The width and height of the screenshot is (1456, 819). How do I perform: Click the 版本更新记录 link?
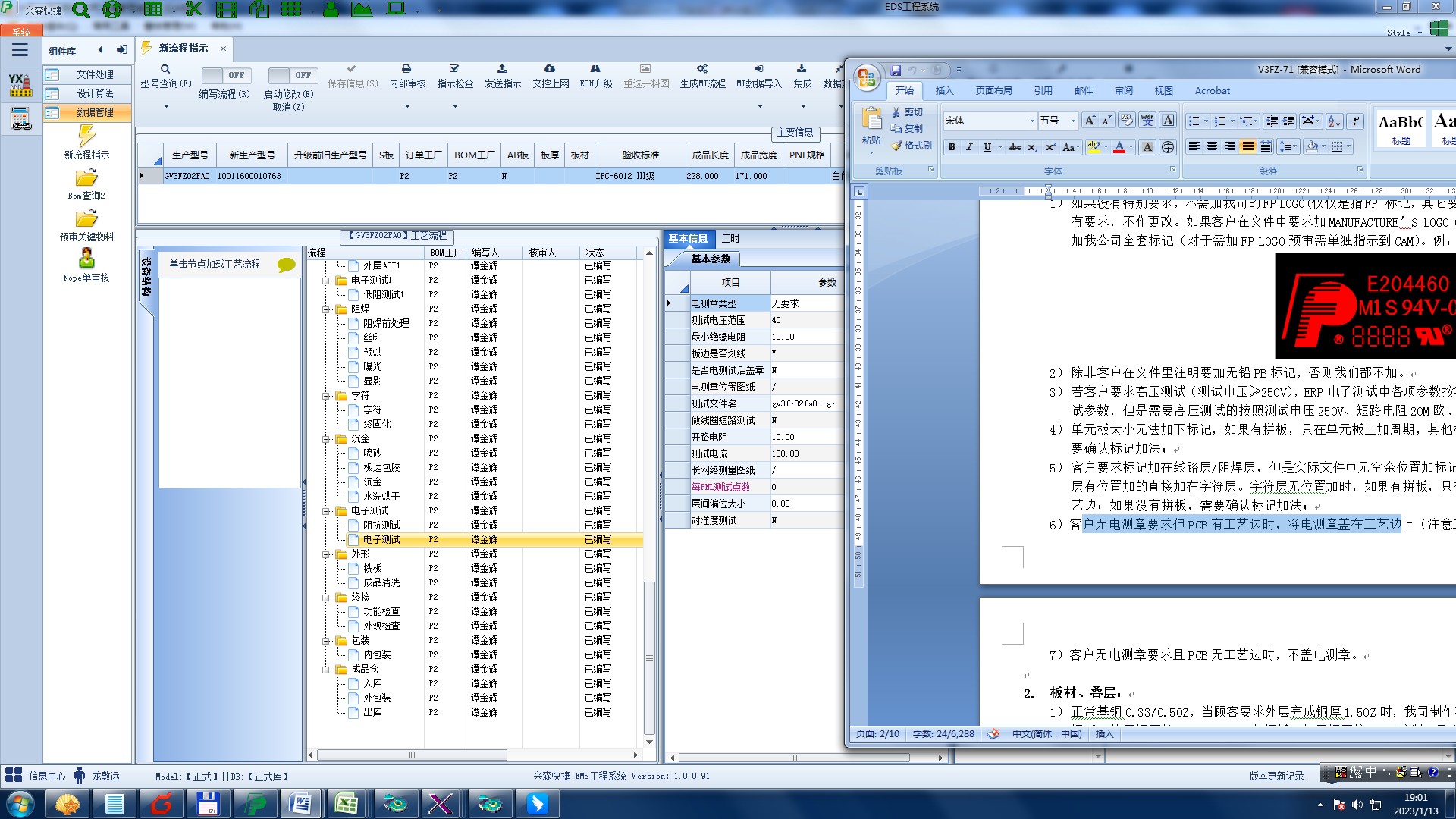point(1276,776)
